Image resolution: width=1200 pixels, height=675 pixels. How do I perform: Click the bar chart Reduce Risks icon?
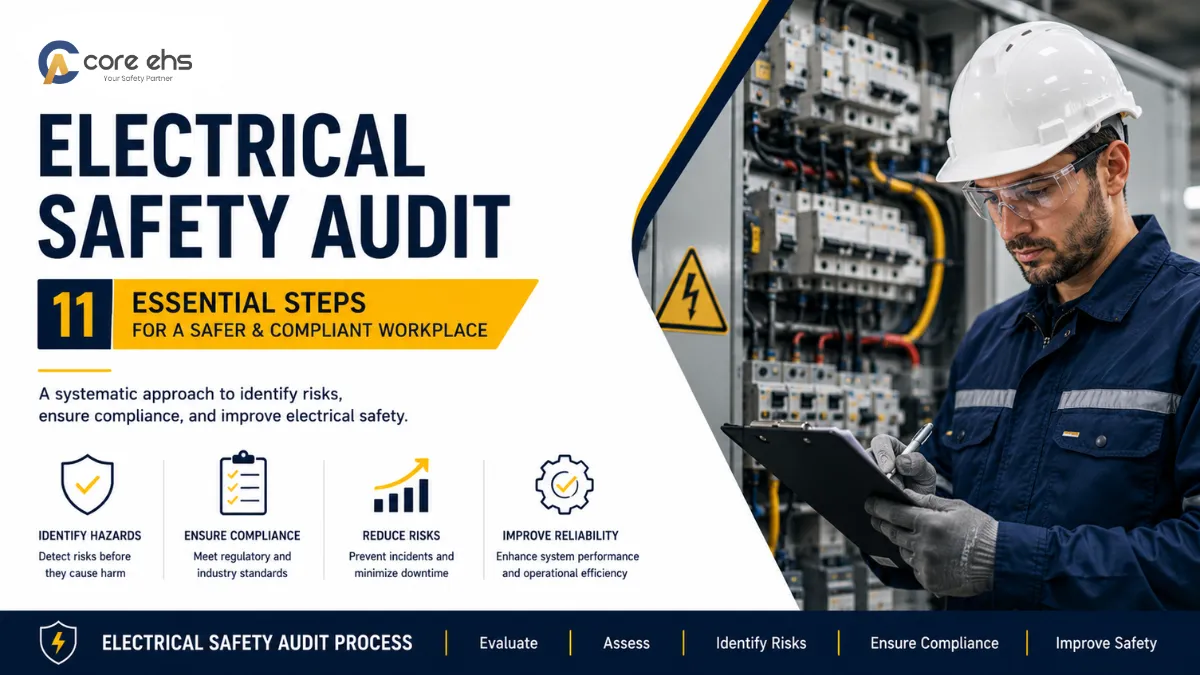pos(401,486)
